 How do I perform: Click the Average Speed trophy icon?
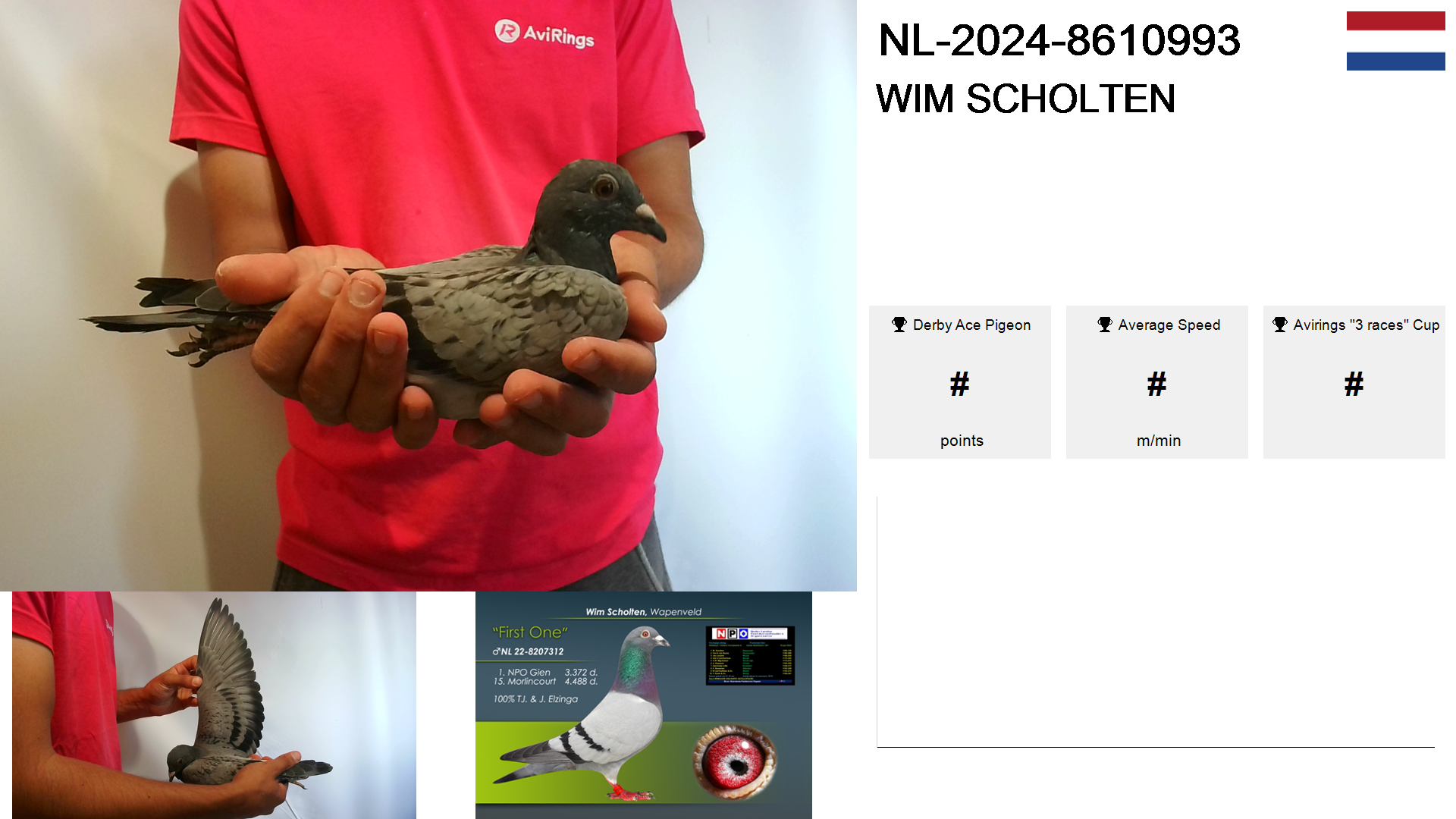[1105, 325]
